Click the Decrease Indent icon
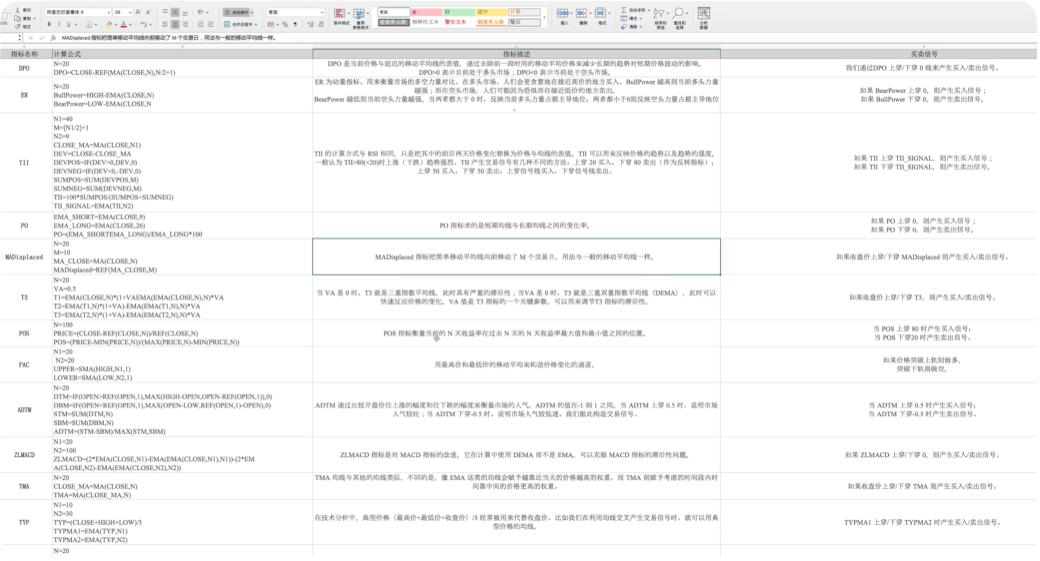 click(x=200, y=24)
